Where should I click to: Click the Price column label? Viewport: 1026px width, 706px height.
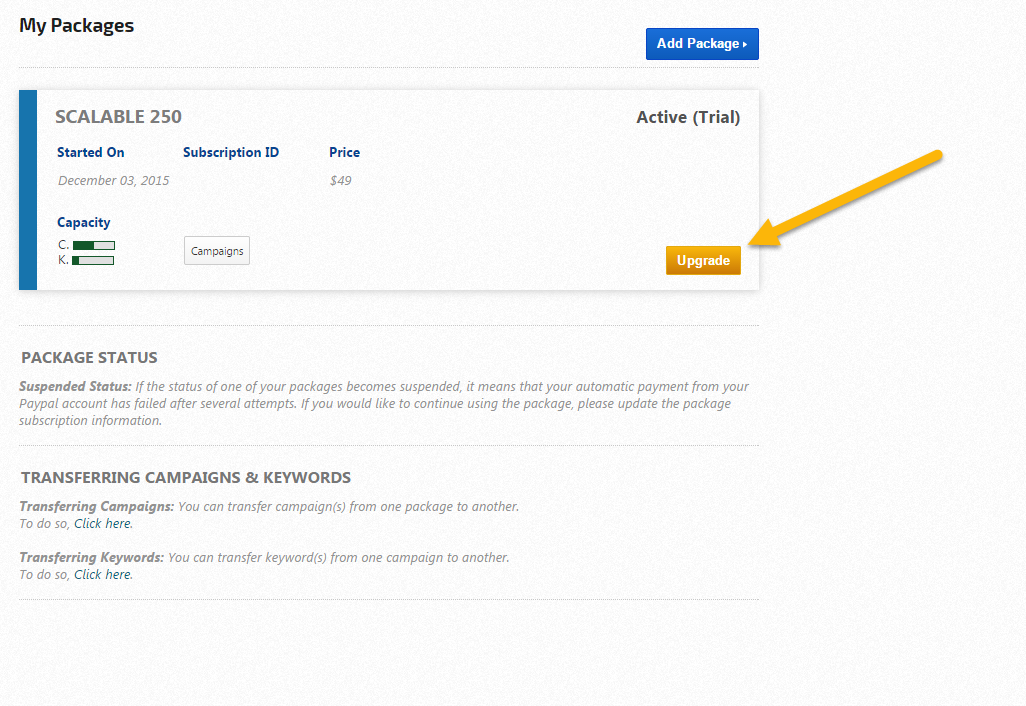(x=344, y=153)
